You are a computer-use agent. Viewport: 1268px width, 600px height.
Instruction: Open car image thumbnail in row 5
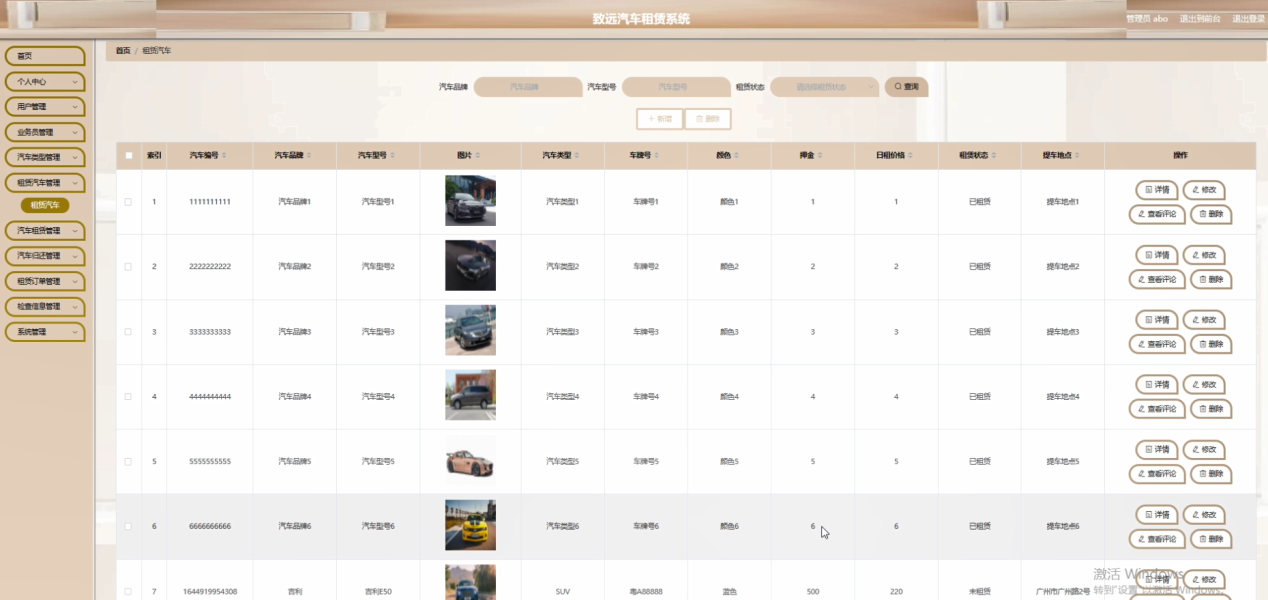tap(470, 461)
